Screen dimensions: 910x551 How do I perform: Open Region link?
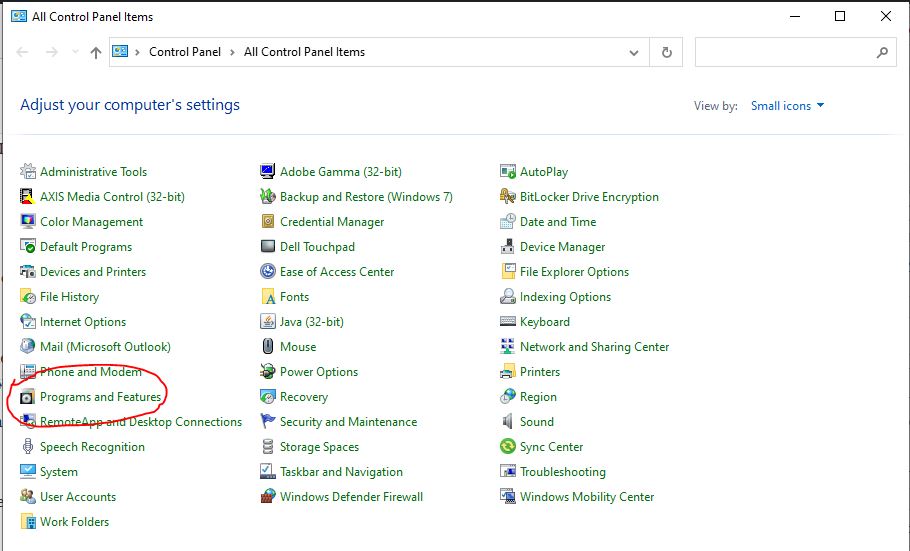[538, 397]
